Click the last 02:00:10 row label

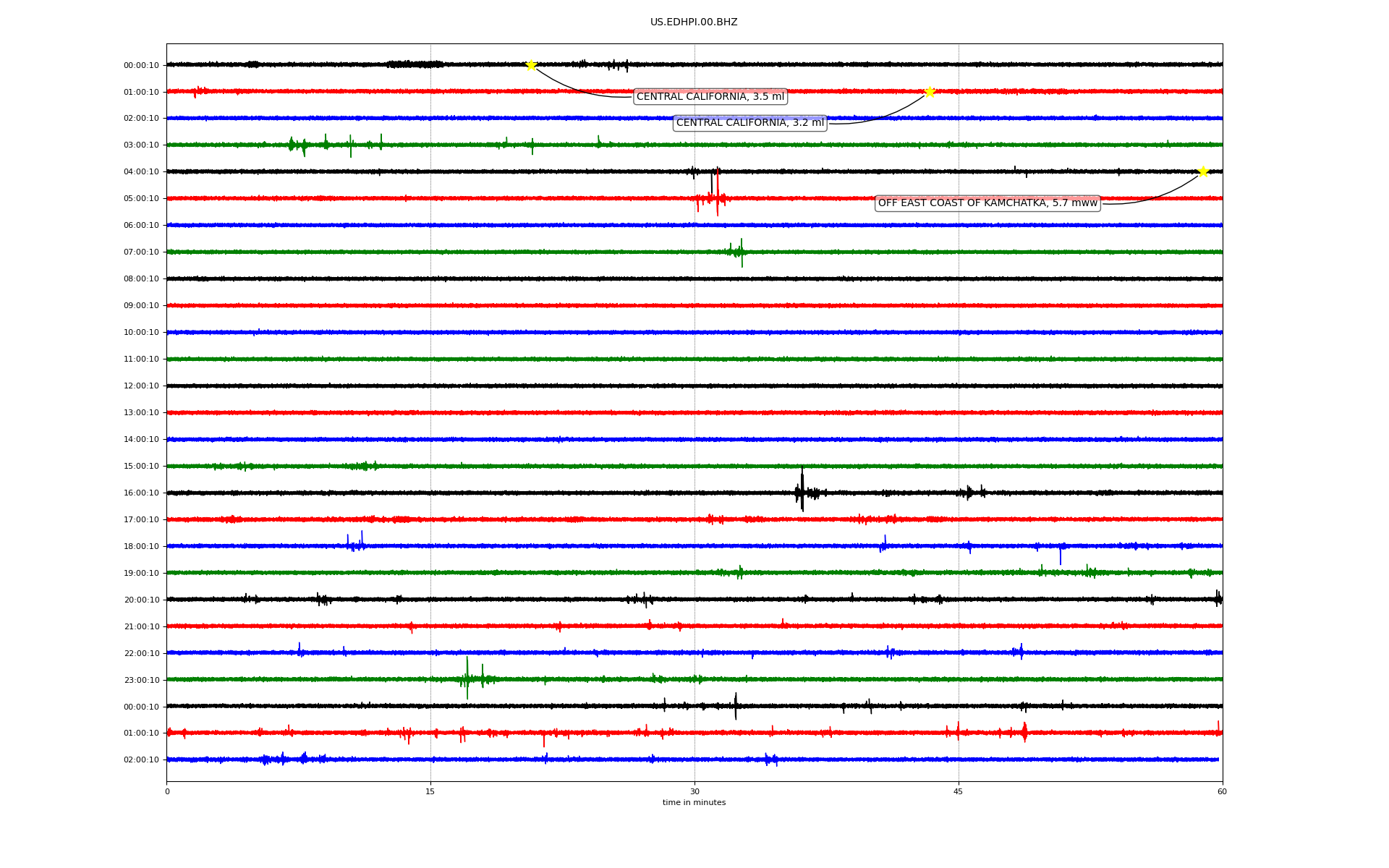(x=141, y=760)
